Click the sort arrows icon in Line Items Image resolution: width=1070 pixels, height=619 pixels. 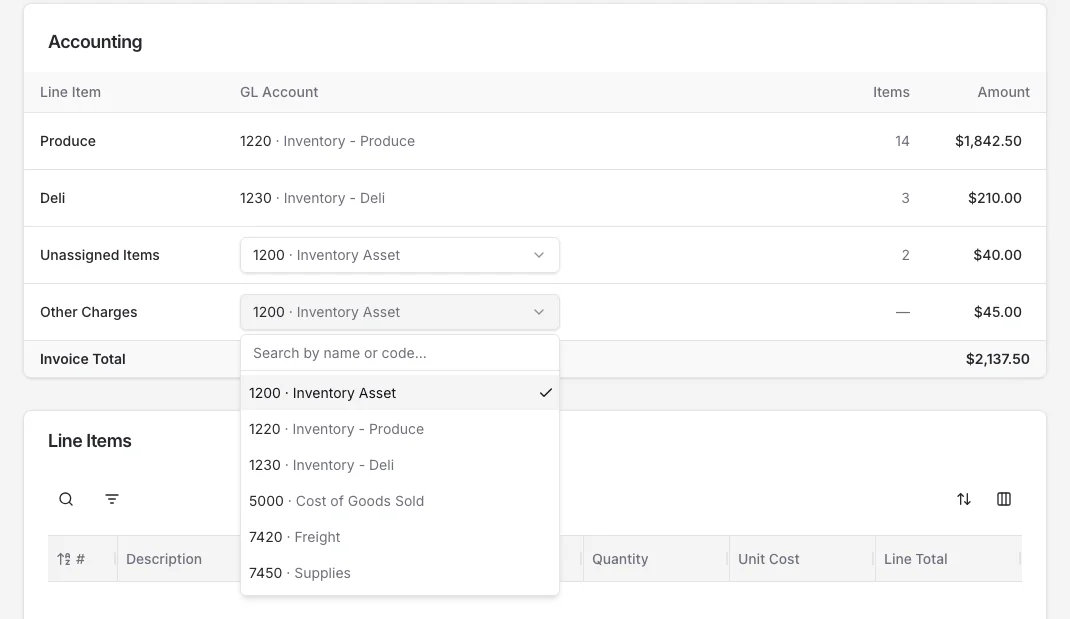pos(964,500)
